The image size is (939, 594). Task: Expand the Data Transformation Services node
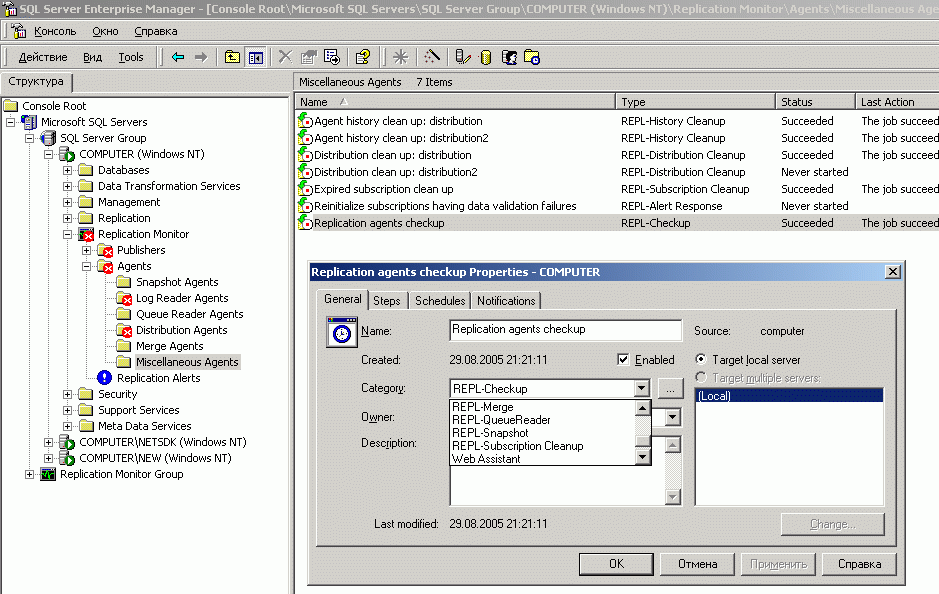pos(68,186)
